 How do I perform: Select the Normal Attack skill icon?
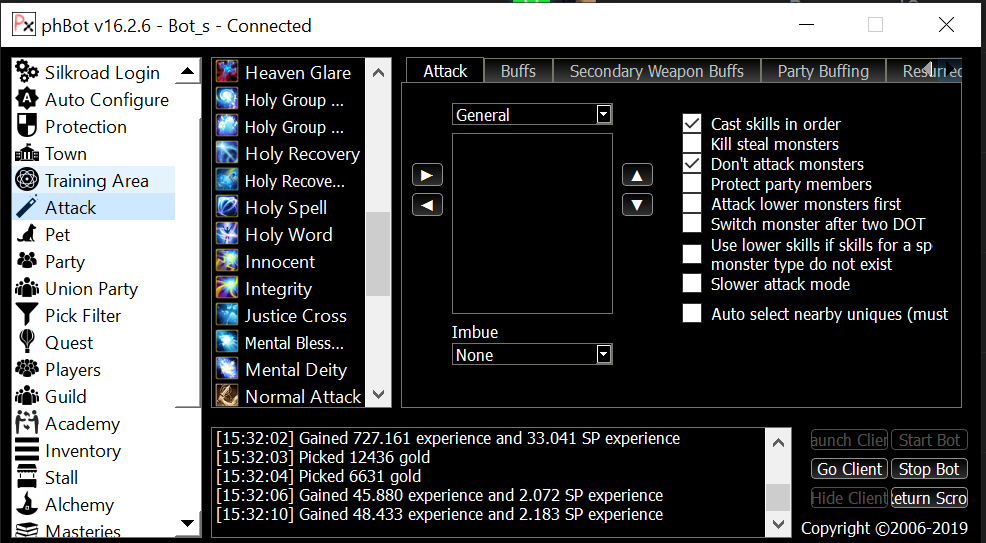(x=228, y=396)
